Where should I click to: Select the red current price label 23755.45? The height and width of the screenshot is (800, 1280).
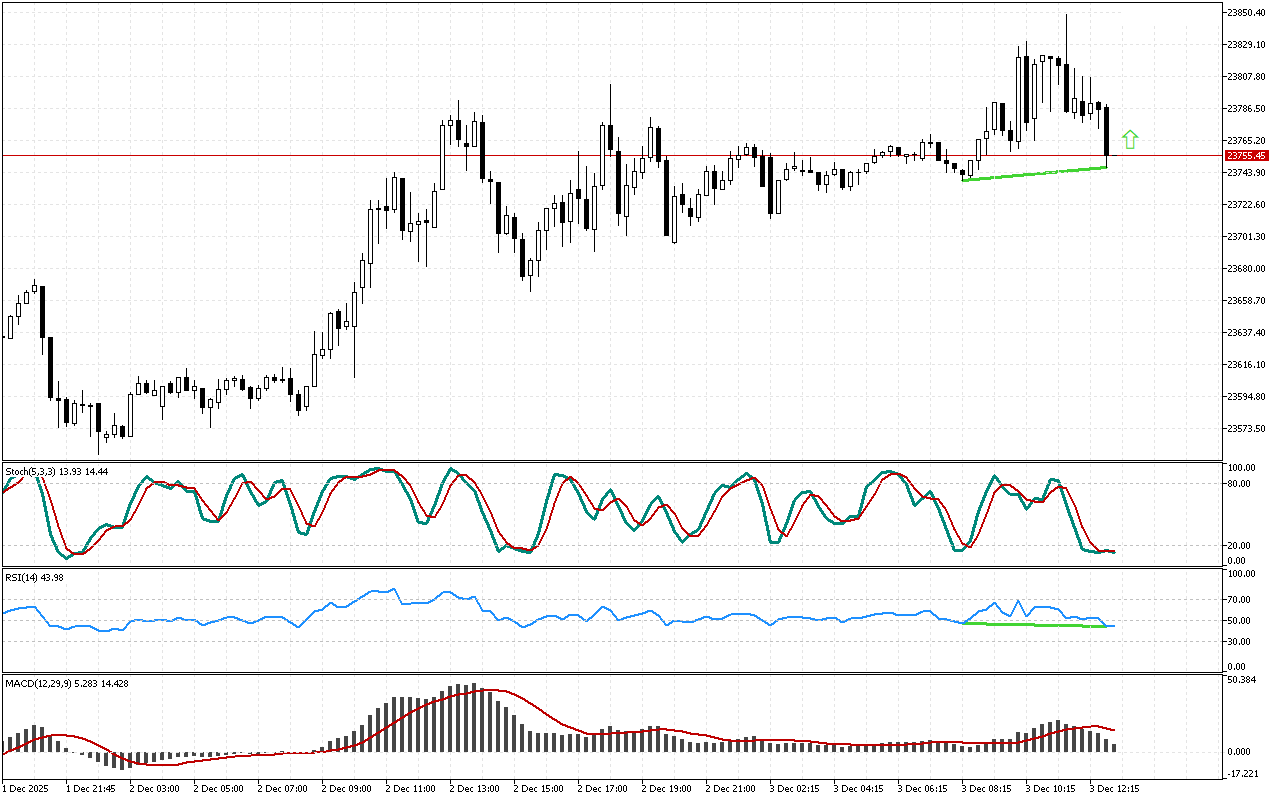click(x=1246, y=156)
